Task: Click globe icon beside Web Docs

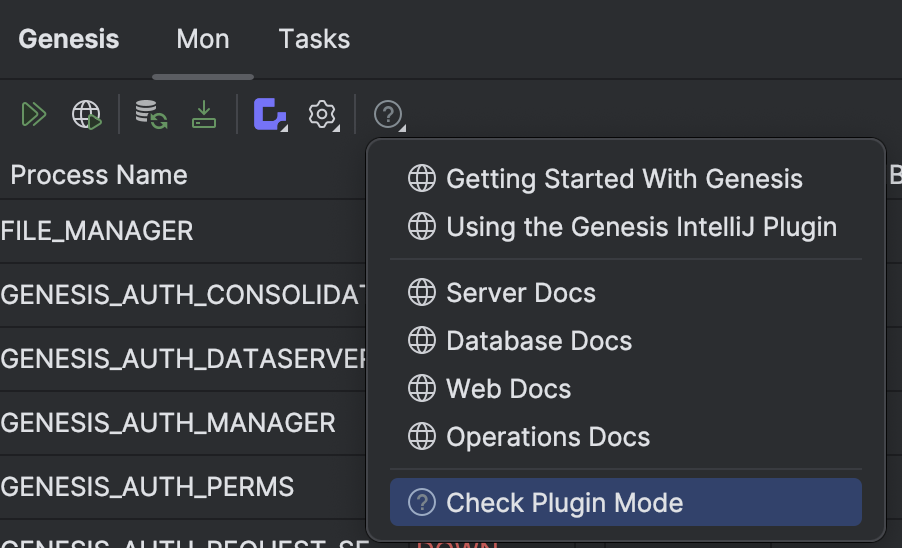Action: tap(422, 388)
